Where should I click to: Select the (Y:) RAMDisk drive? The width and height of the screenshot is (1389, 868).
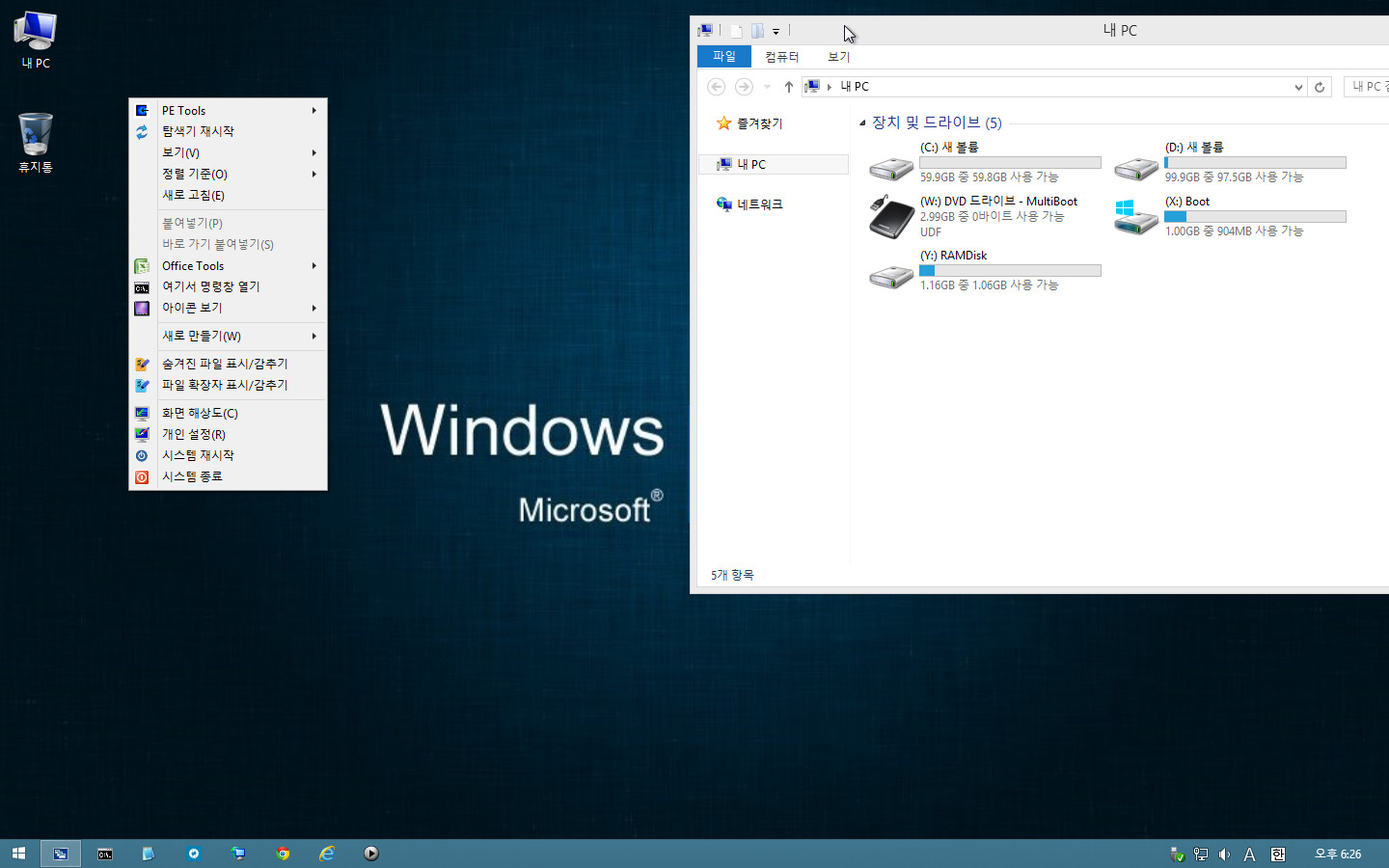pyautogui.click(x=984, y=270)
